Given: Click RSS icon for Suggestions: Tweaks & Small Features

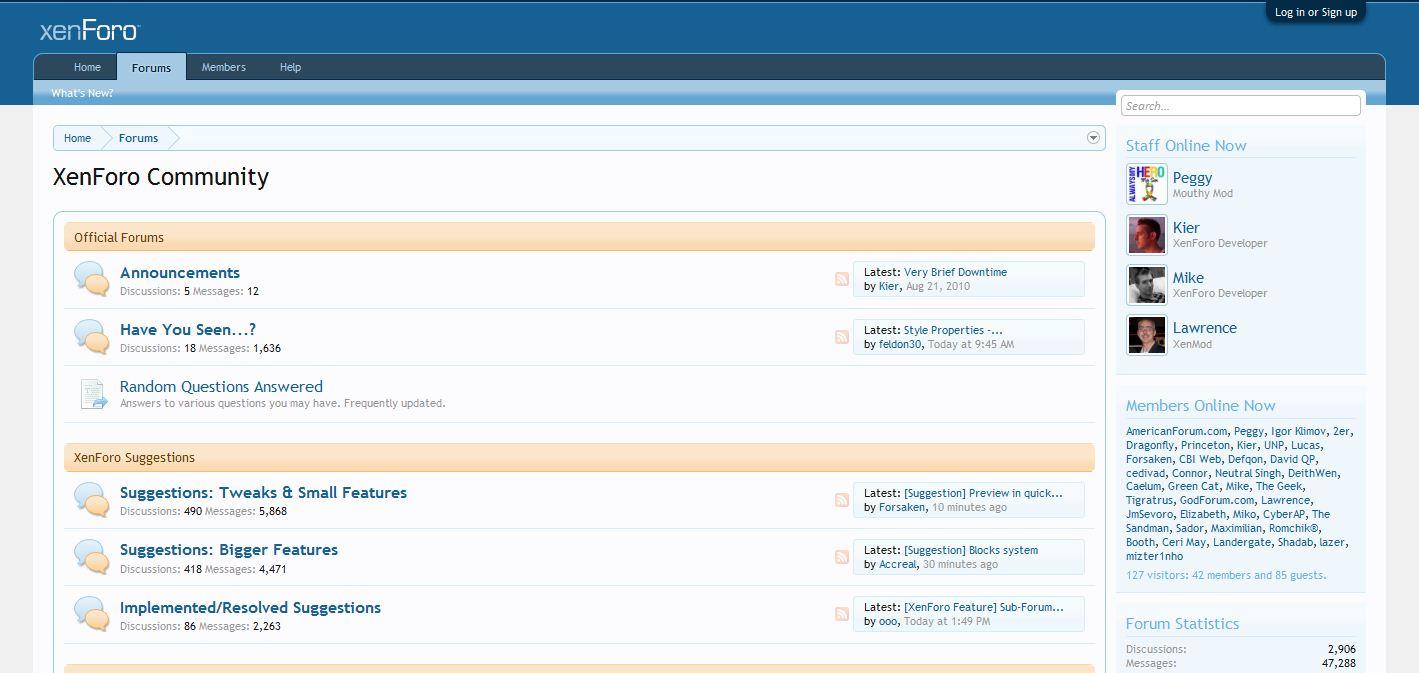Looking at the screenshot, I should pyautogui.click(x=842, y=500).
